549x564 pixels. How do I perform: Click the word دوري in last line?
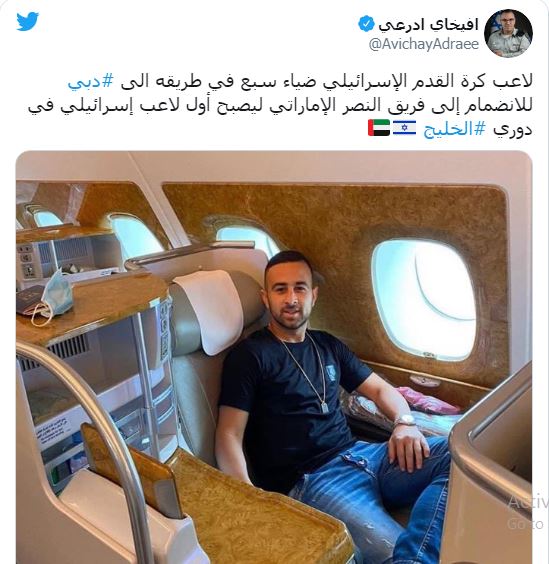pos(512,129)
